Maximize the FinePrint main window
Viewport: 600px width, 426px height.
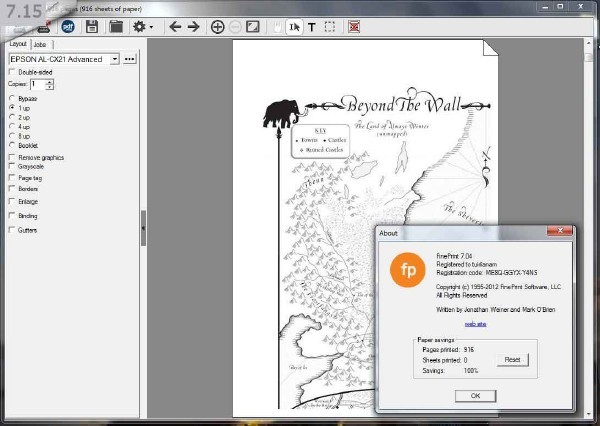(x=560, y=7)
